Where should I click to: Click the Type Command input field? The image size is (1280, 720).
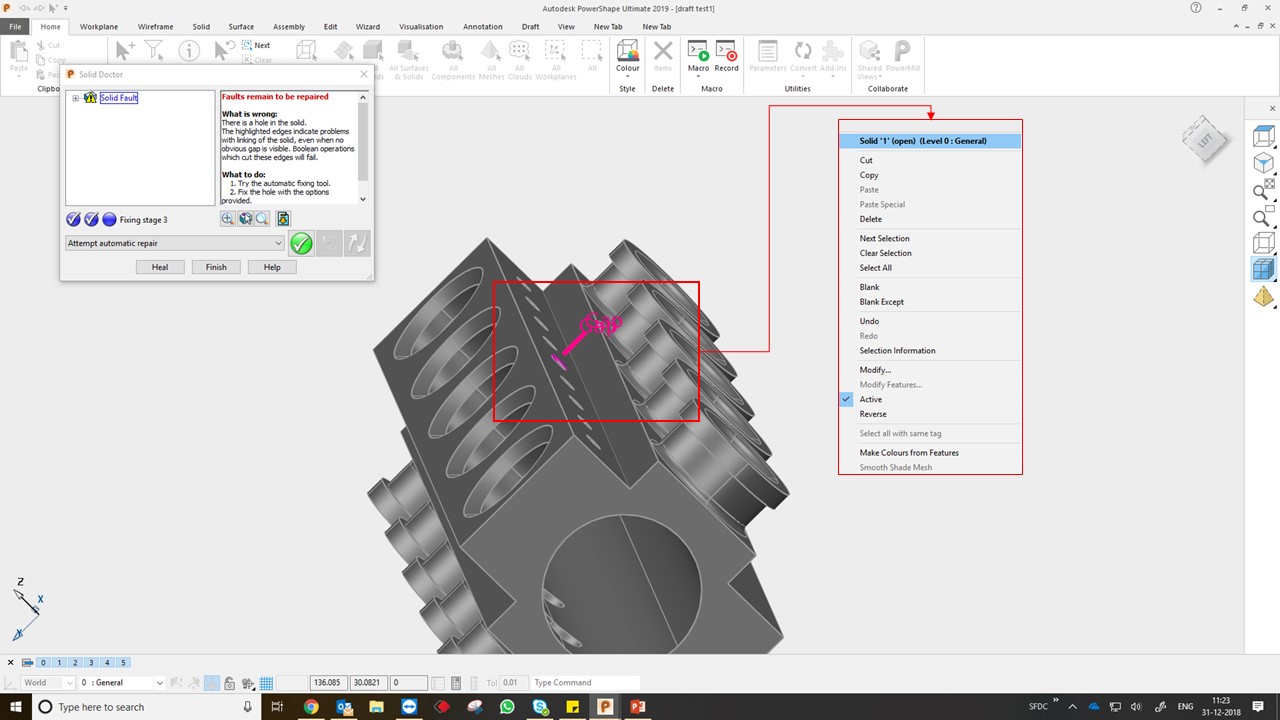click(x=585, y=683)
